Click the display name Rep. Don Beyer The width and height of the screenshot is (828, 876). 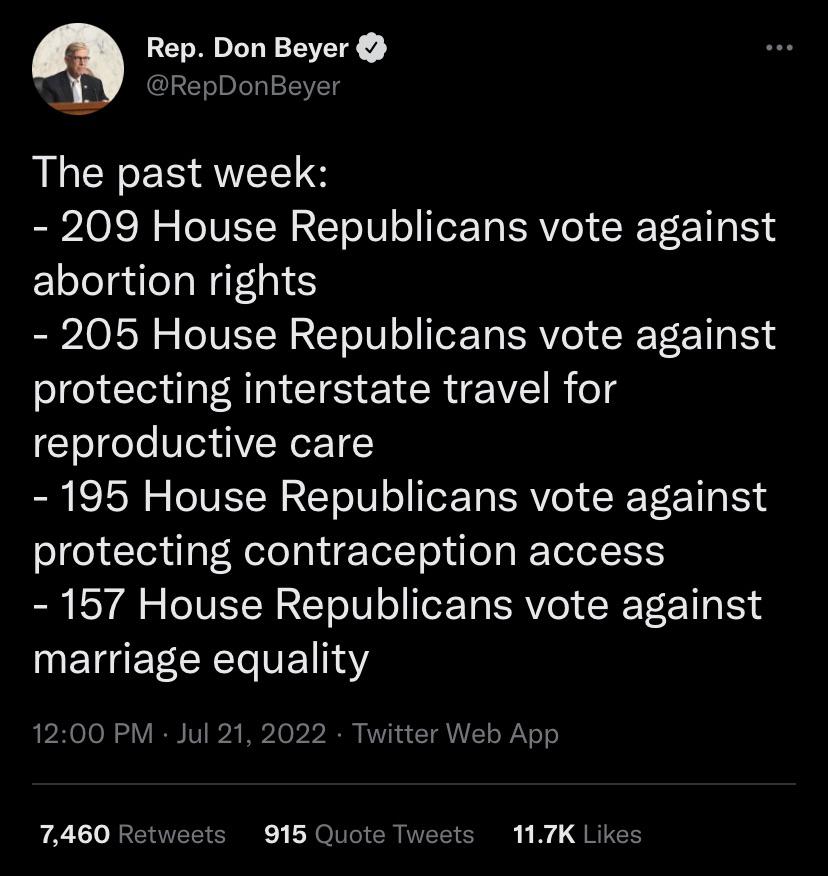pyautogui.click(x=248, y=48)
